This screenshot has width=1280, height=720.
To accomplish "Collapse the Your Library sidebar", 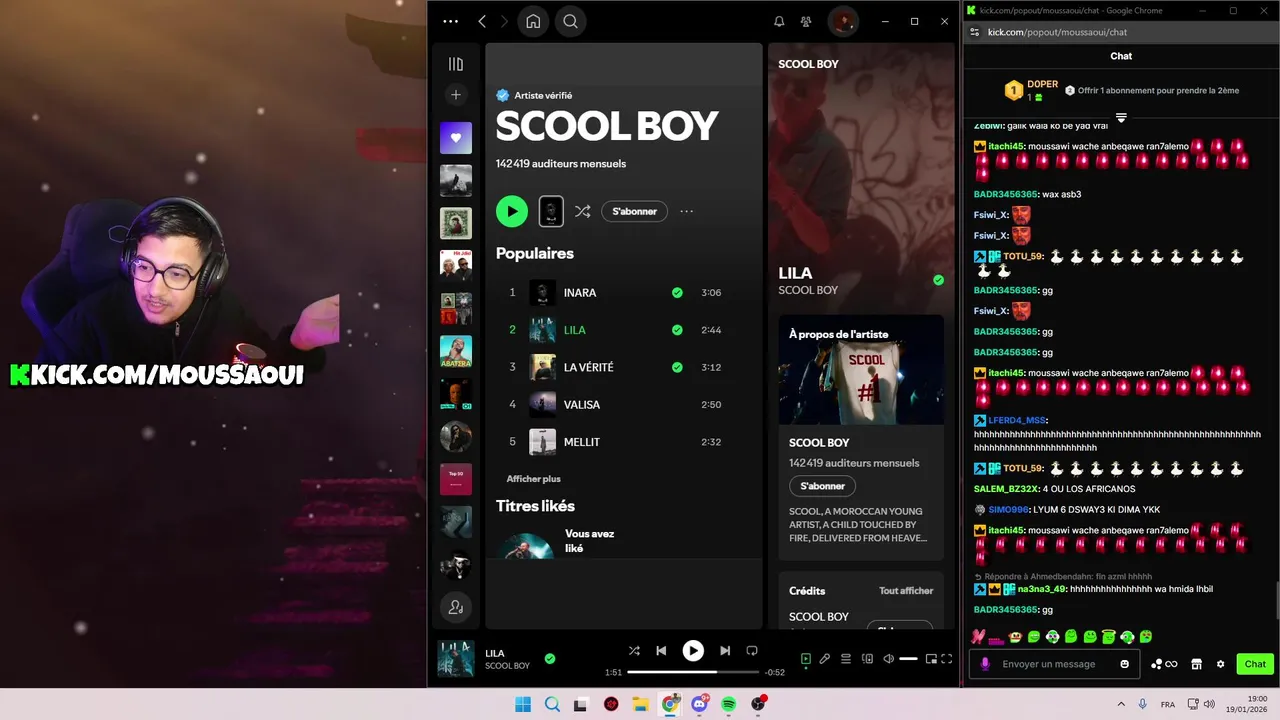I will click(x=456, y=64).
